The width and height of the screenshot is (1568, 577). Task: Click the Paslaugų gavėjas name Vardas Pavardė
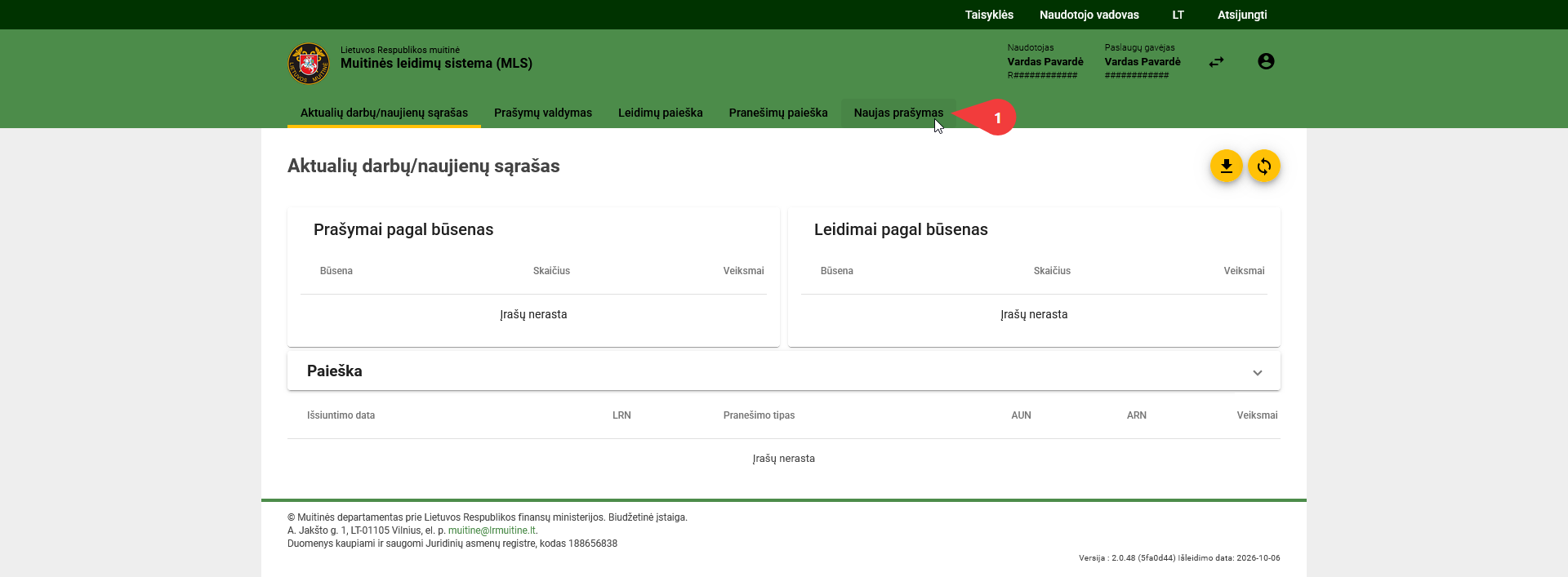coord(1143,62)
